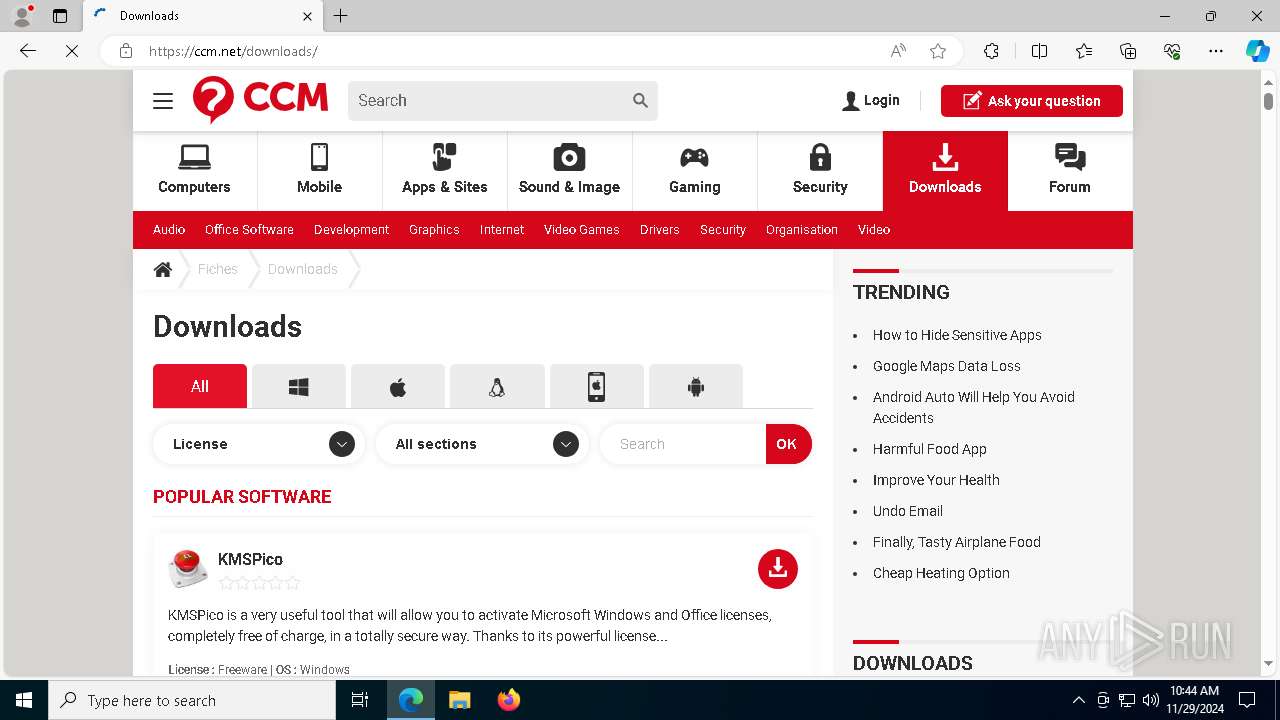Open the Downloads main tab
Viewport: 1280px width, 720px height.
[x=945, y=170]
